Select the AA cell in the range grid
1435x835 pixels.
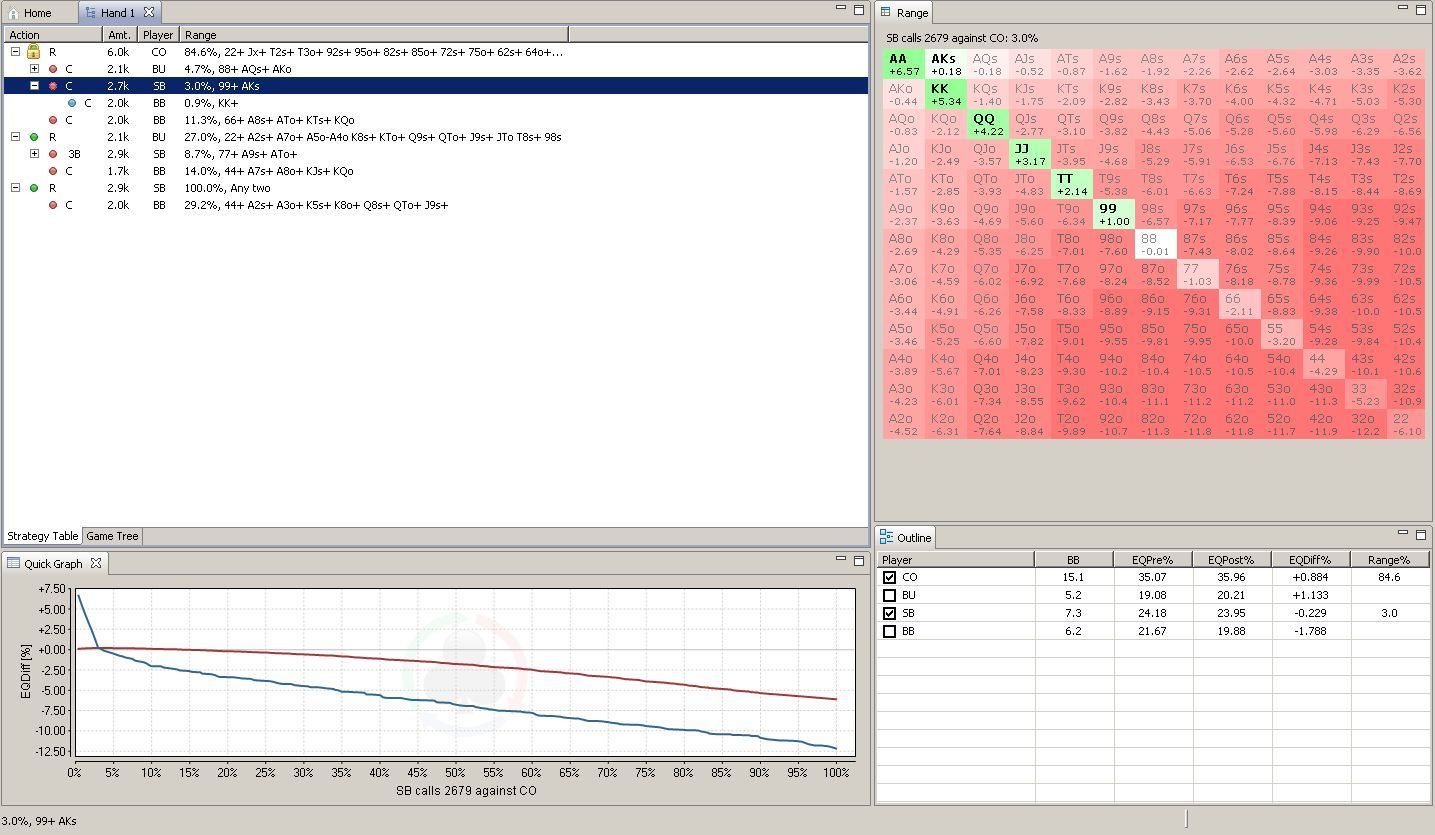904,65
